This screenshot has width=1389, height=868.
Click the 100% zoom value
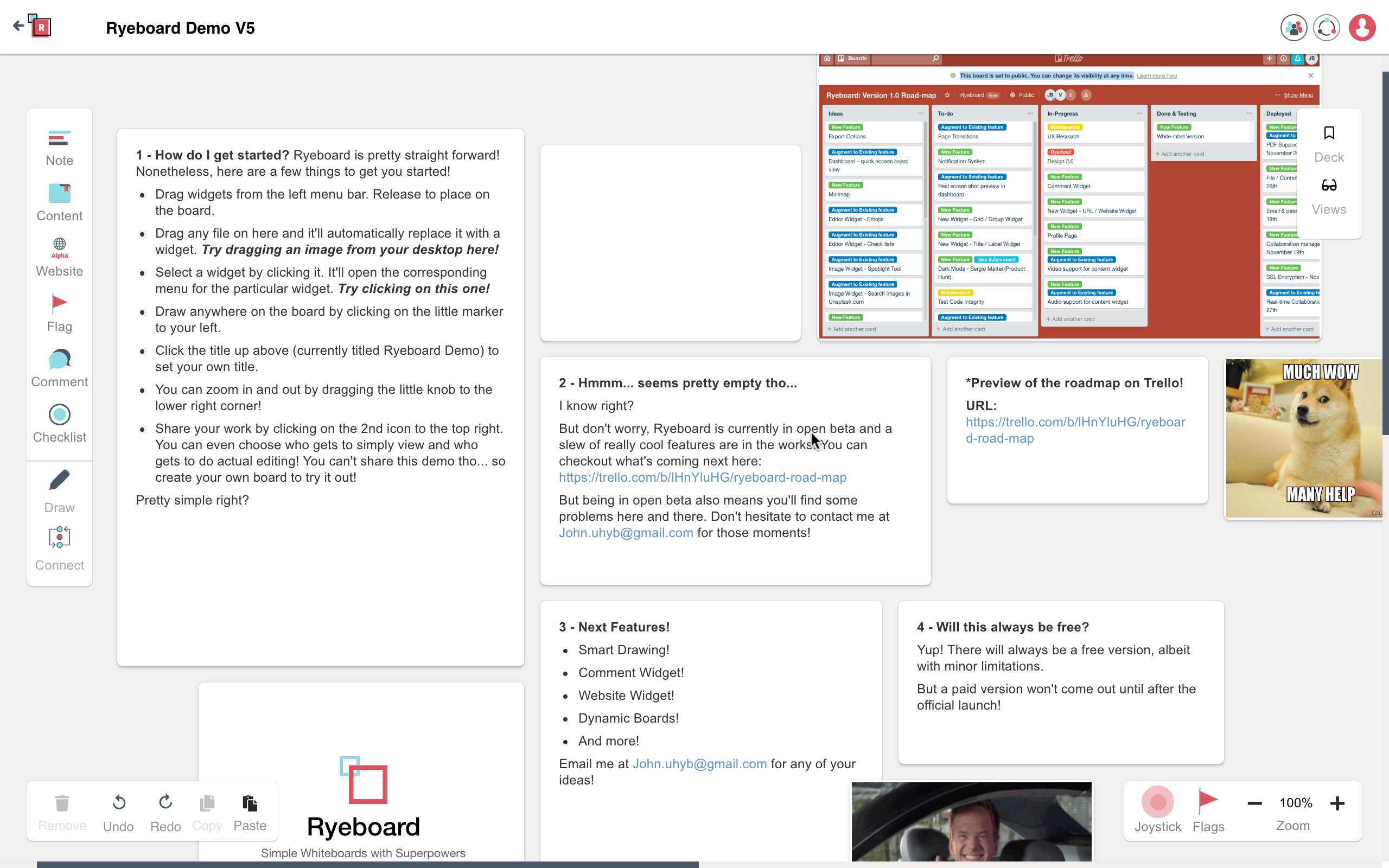(1296, 802)
